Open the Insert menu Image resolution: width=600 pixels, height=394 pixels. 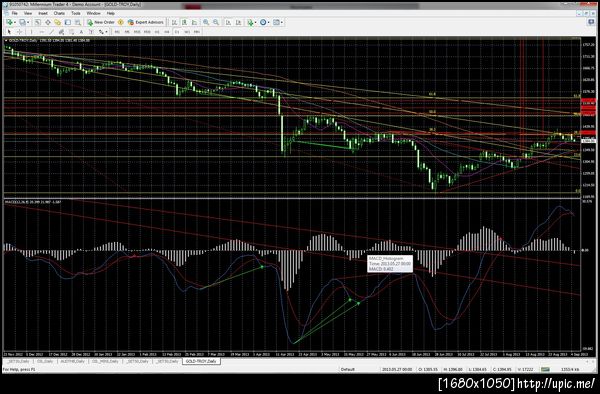coord(43,13)
